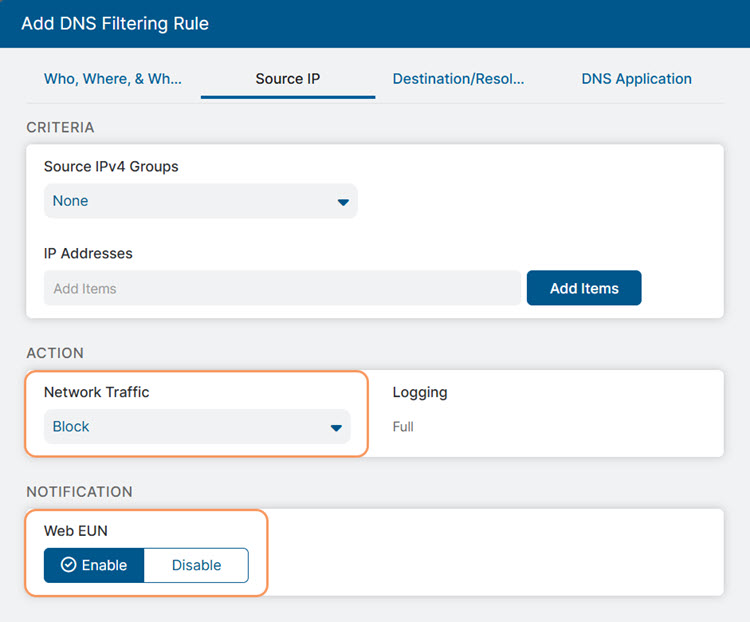Click the Source IPv4 Groups label

111,166
